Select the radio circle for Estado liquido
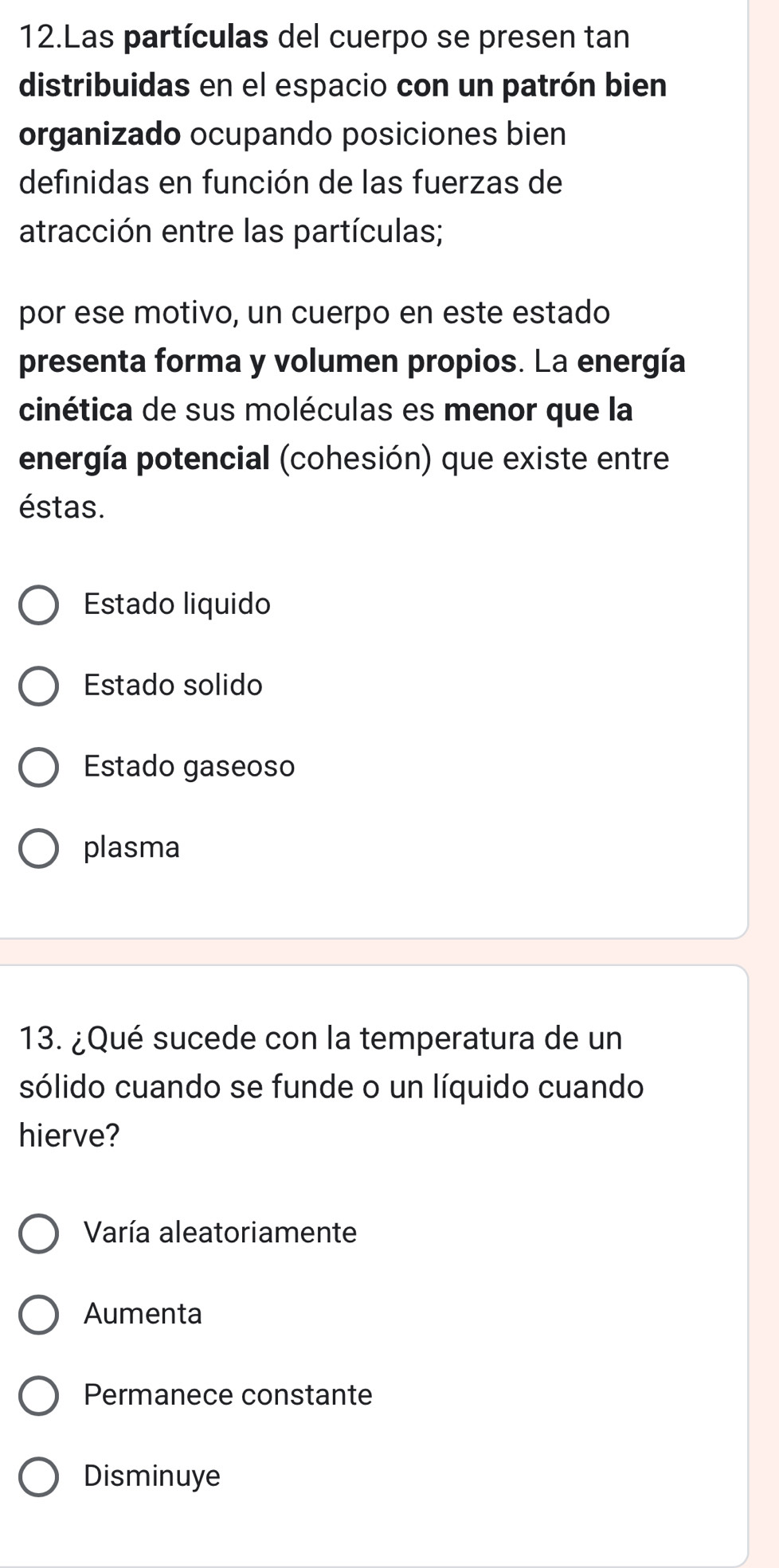Image resolution: width=779 pixels, height=1568 pixels. 38,606
